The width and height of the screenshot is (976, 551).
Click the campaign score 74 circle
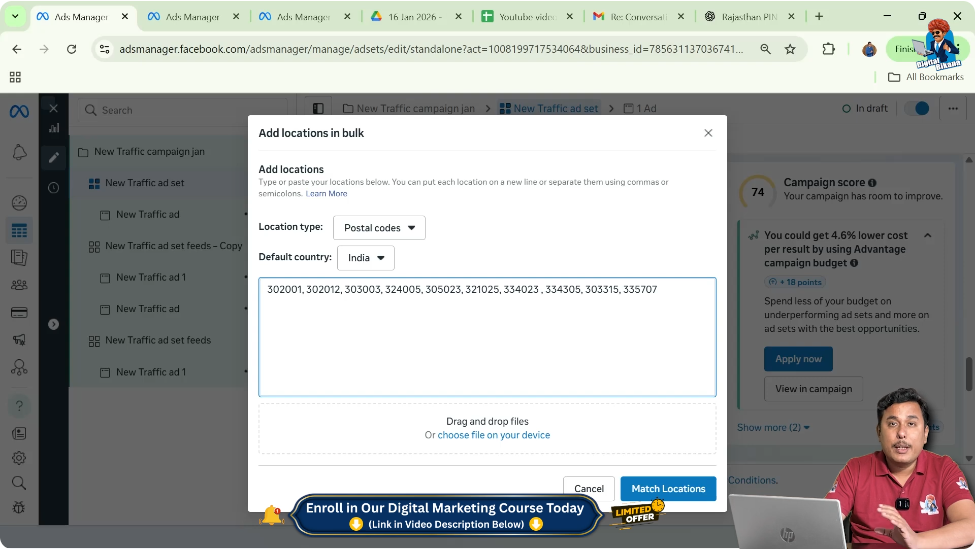(758, 192)
